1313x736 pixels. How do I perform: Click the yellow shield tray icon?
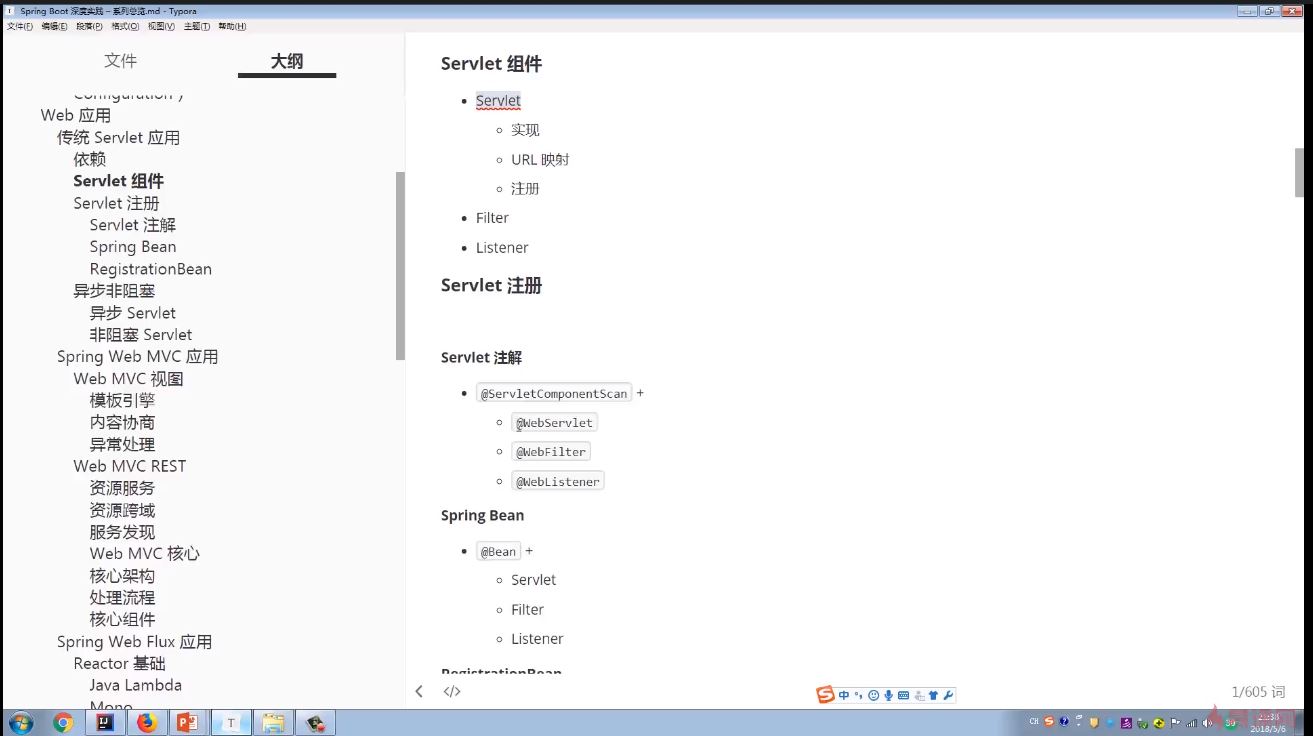pos(1095,722)
